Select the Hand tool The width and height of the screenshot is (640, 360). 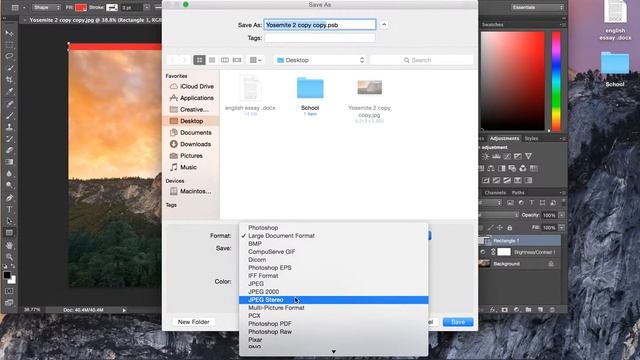click(9, 245)
